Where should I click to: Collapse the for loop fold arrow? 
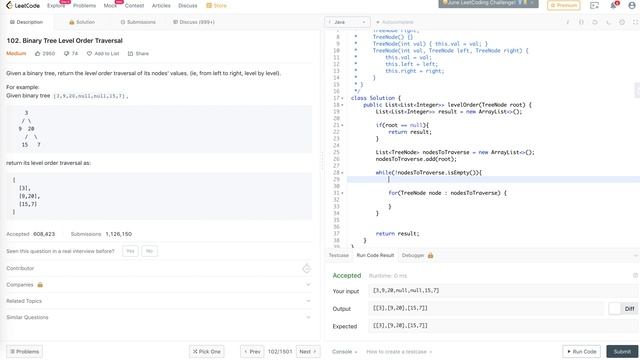pos(342,193)
